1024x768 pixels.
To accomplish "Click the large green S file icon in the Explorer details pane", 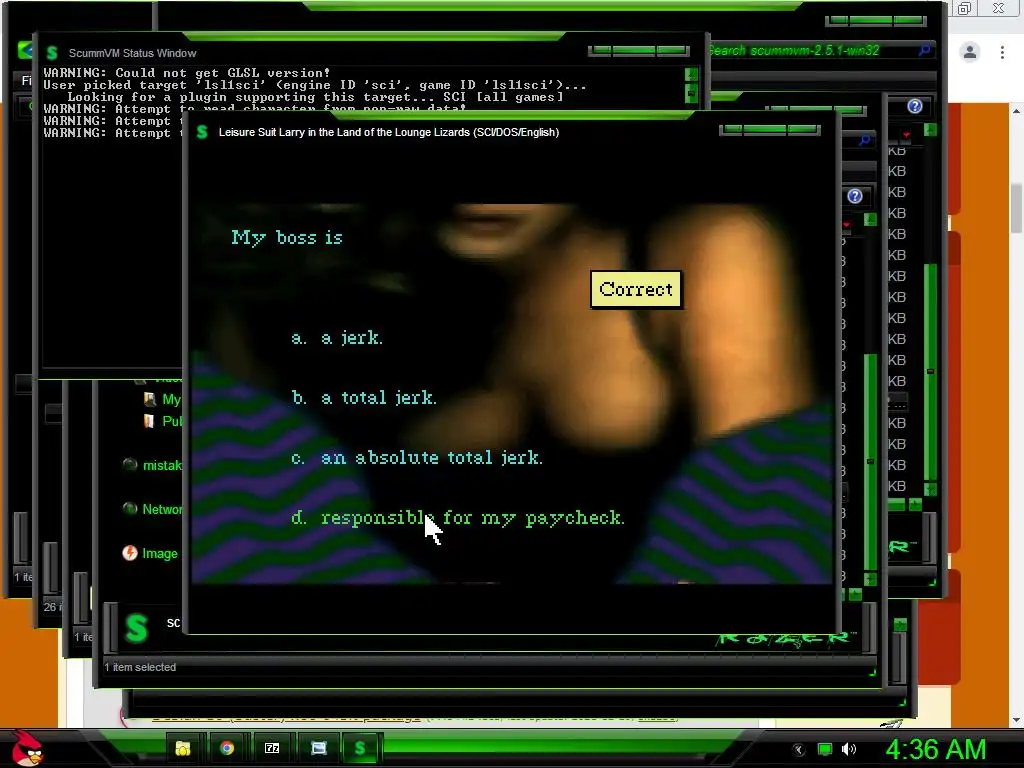I will point(136,628).
